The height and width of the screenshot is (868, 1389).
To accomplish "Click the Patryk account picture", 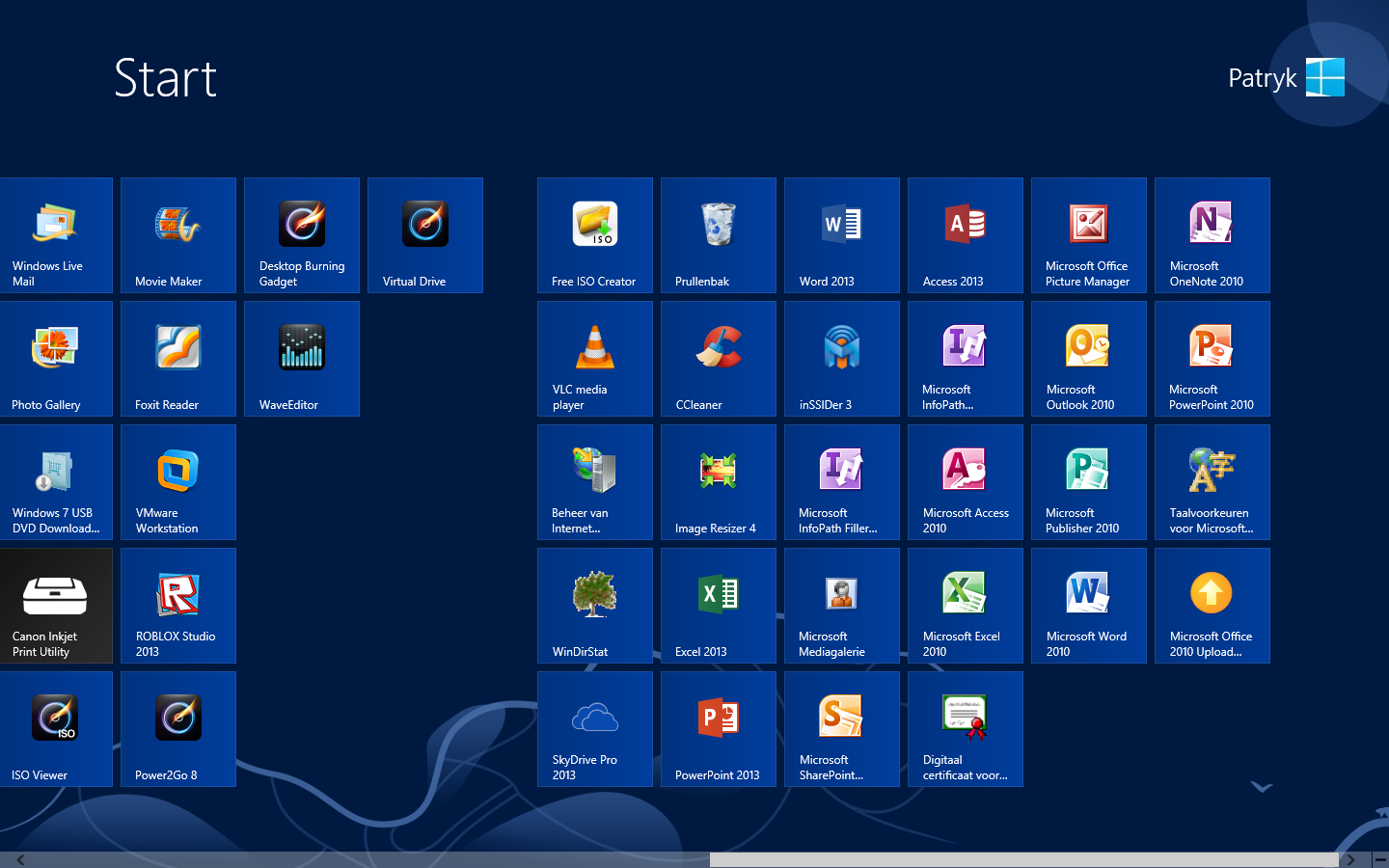I will click(x=1325, y=77).
